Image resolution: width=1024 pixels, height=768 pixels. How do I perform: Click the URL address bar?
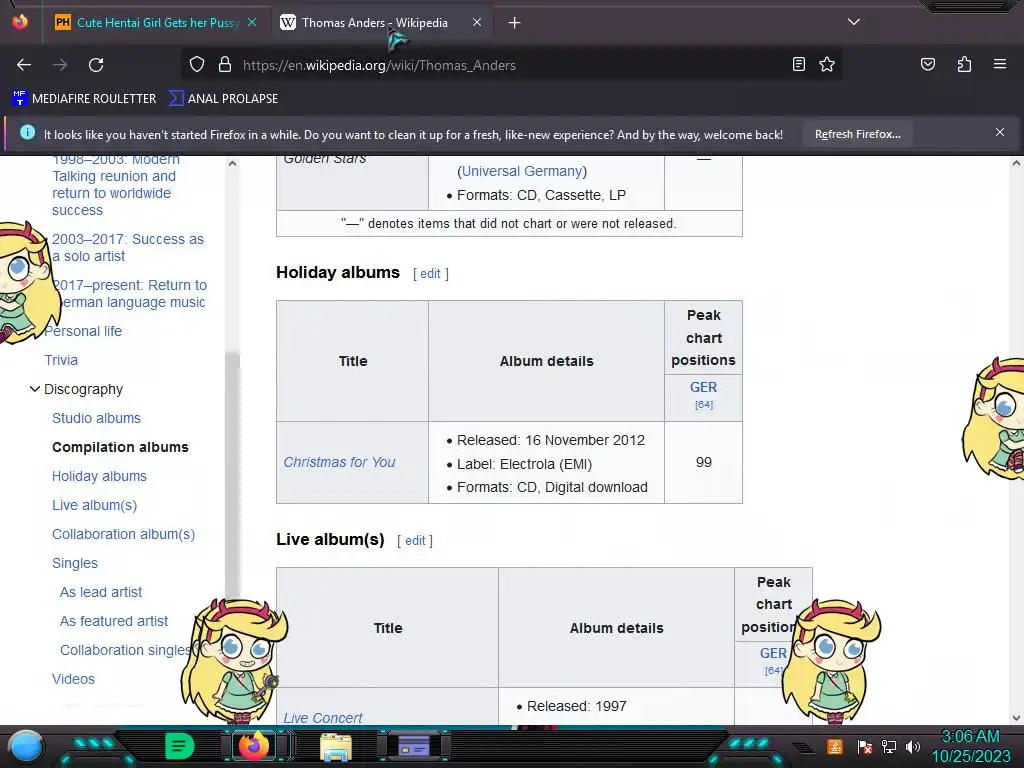click(x=509, y=65)
